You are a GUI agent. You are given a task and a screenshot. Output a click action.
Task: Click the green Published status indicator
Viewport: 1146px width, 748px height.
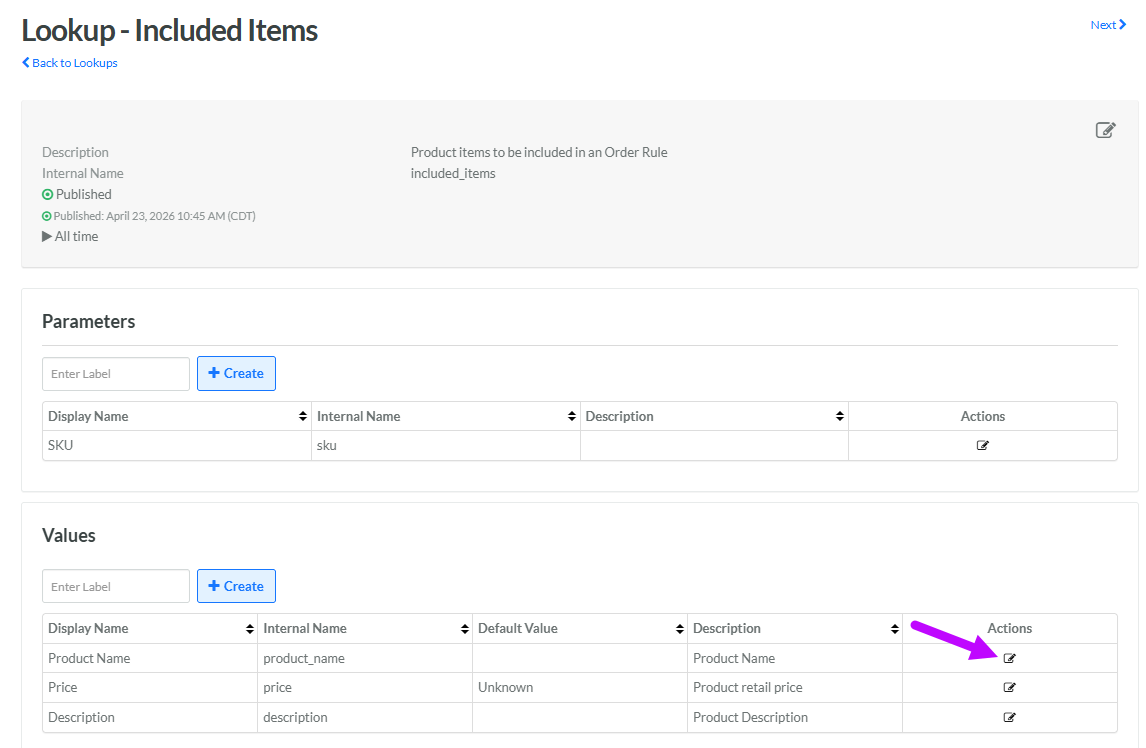48,195
